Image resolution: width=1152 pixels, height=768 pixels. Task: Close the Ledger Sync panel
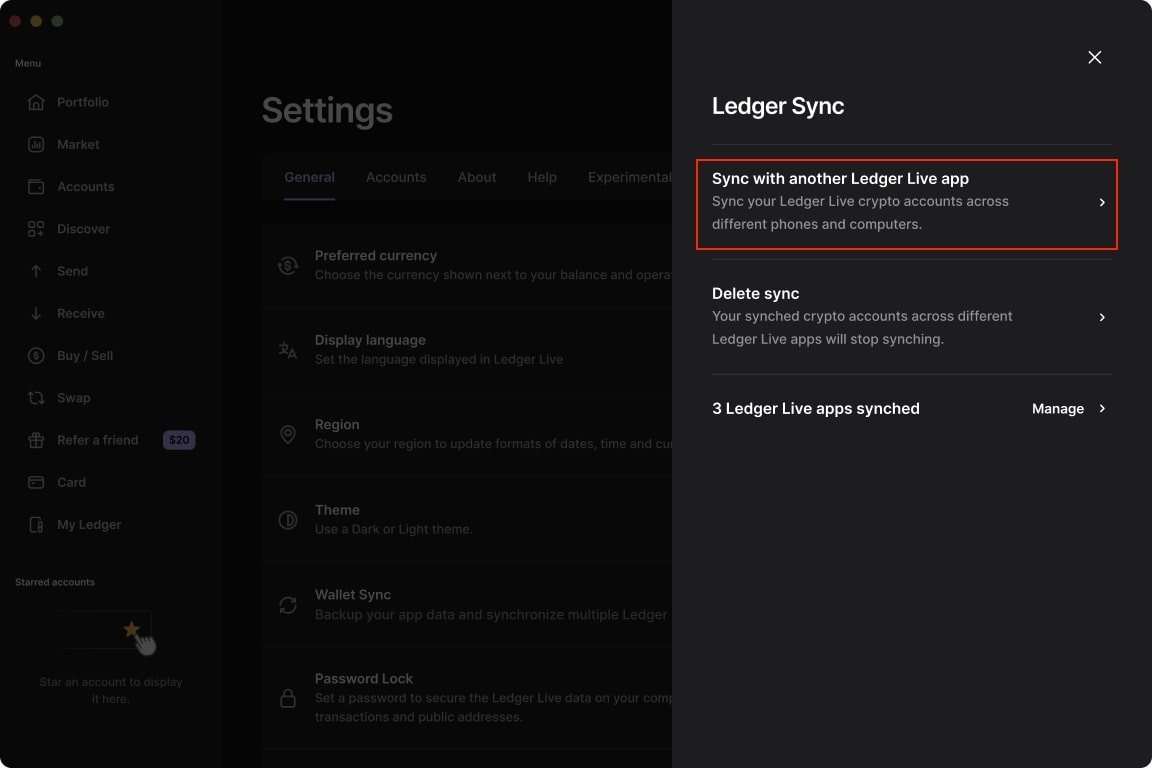pyautogui.click(x=1094, y=57)
